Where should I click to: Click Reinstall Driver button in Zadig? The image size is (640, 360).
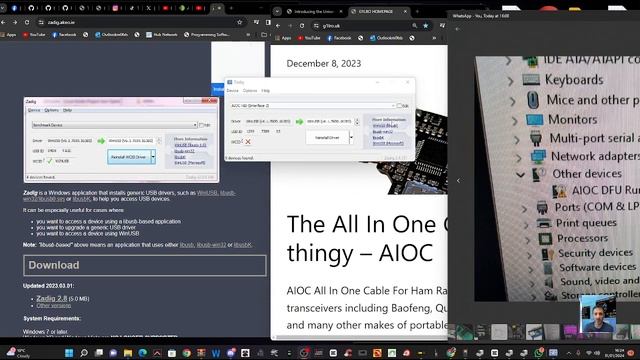pos(327,138)
